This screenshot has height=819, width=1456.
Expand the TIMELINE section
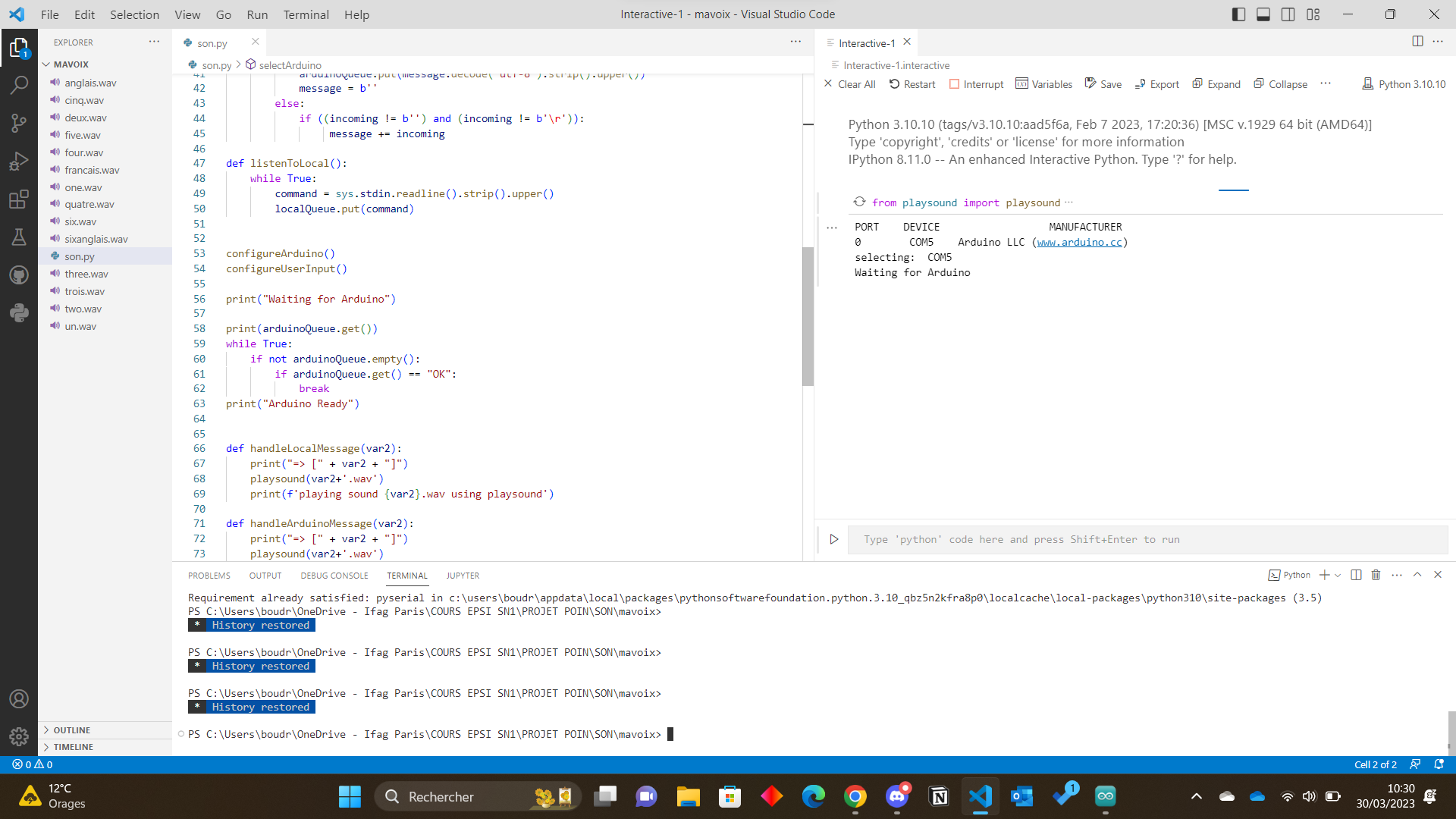click(74, 747)
